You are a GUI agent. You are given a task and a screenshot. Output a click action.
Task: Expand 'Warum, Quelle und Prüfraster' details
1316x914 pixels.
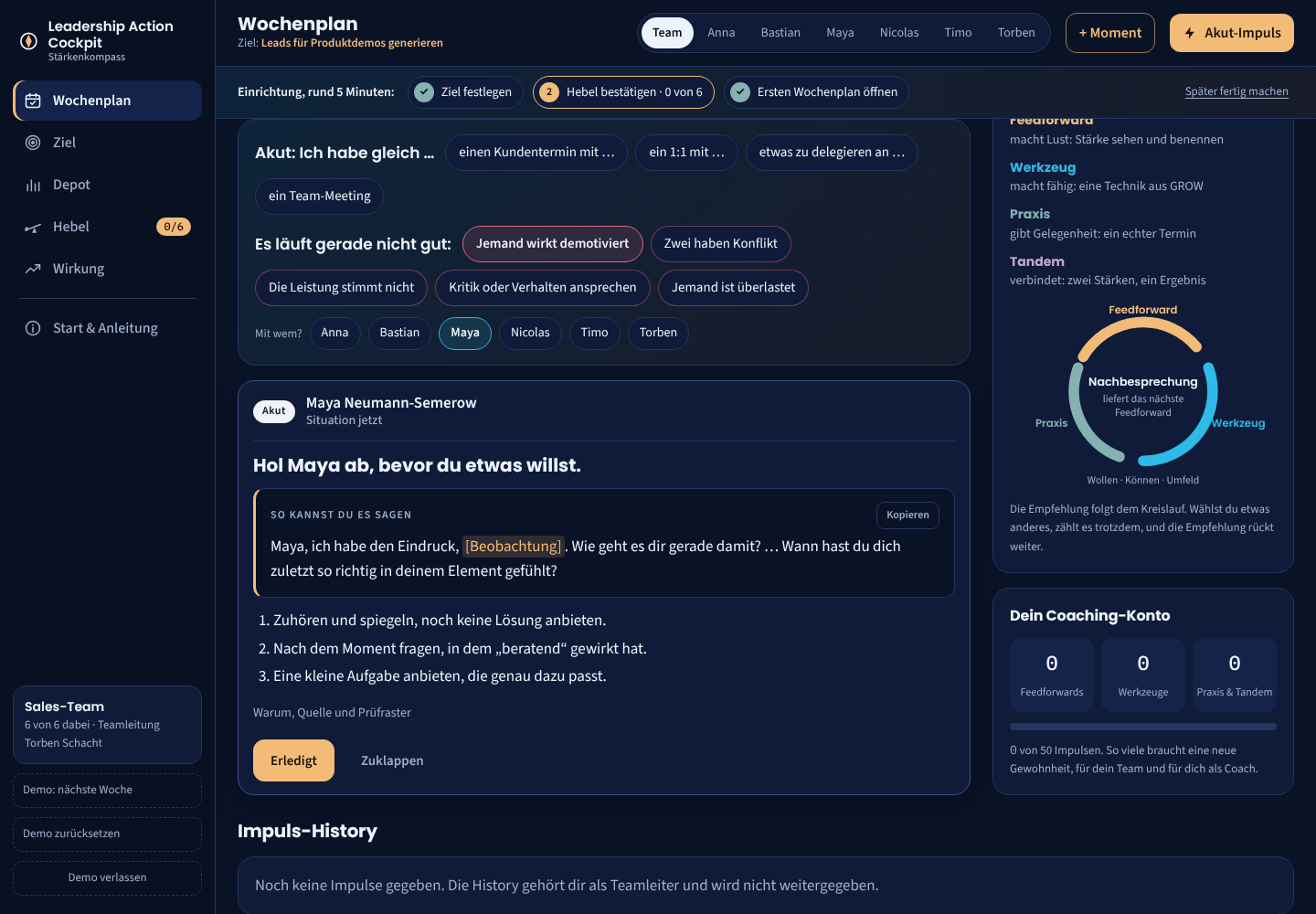point(332,713)
